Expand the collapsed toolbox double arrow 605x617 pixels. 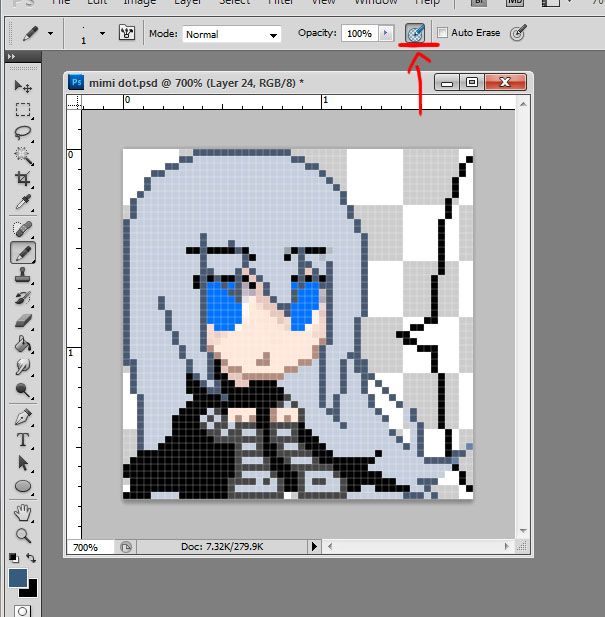11,57
